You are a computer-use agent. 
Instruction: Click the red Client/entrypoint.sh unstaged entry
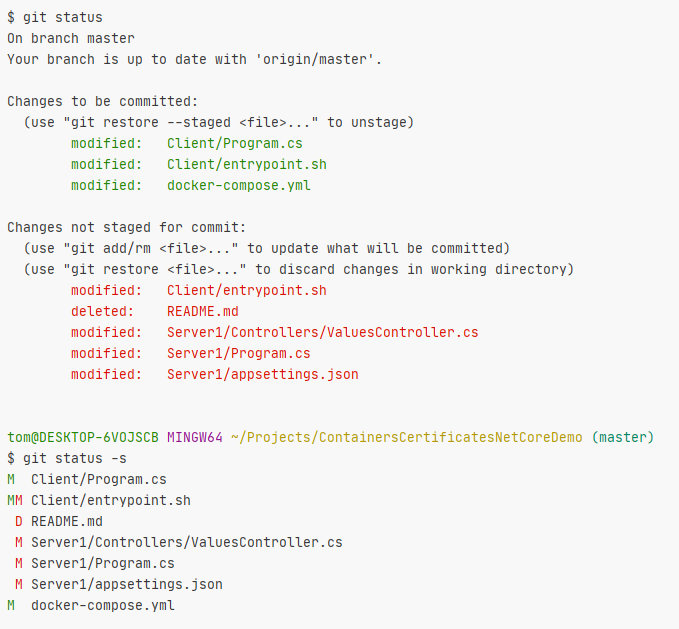coord(247,290)
